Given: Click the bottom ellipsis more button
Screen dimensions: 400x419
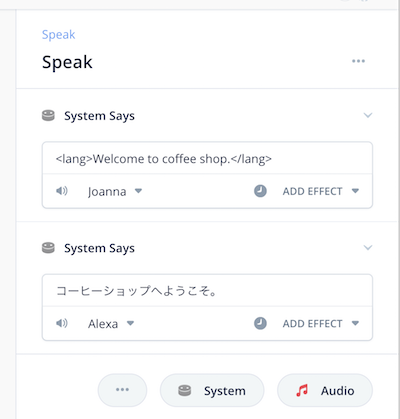Looking at the screenshot, I should pyautogui.click(x=122, y=390).
